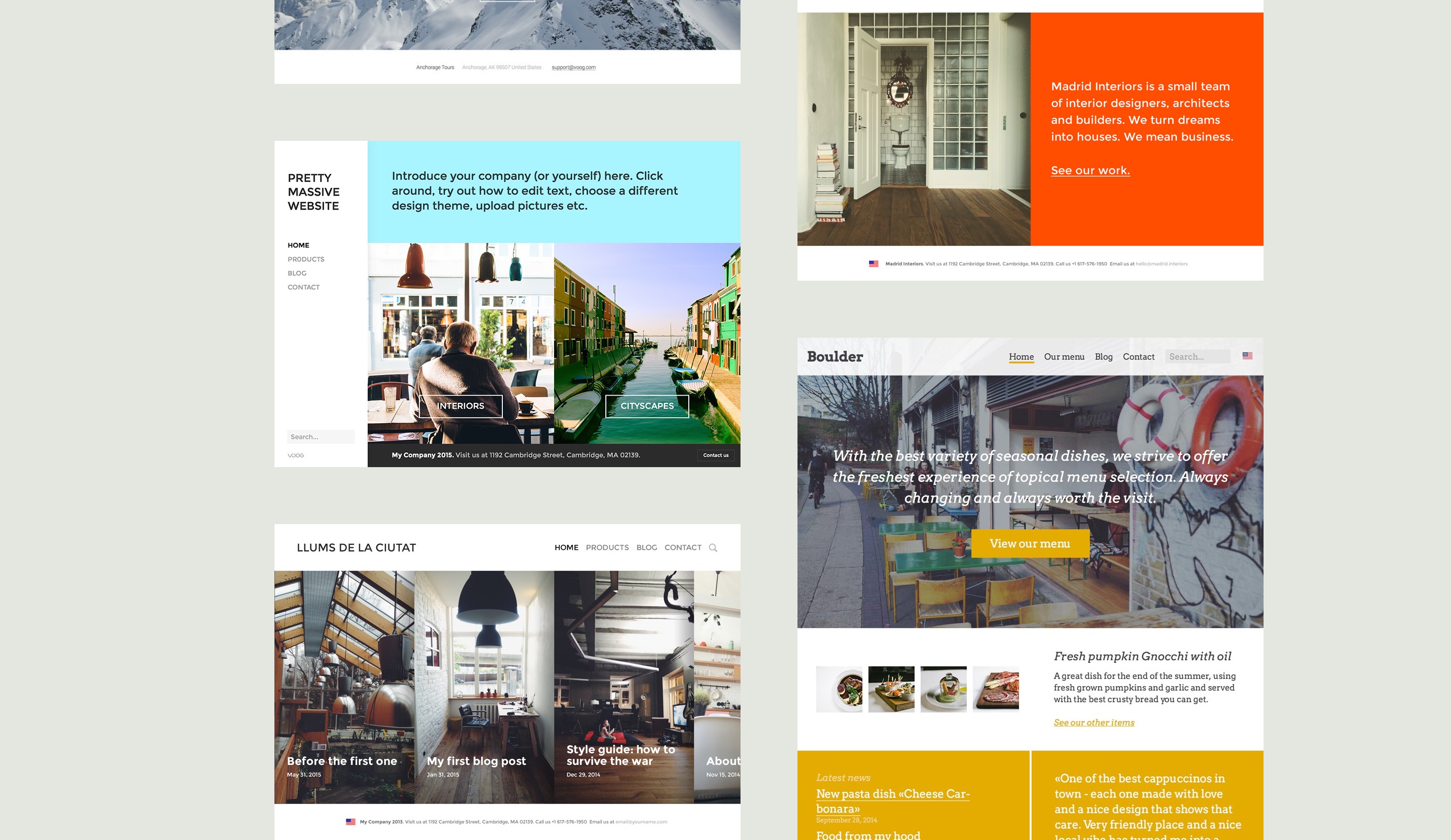1451x840 pixels.
Task: Select Our menu in Boulder navigation
Action: pos(1064,356)
